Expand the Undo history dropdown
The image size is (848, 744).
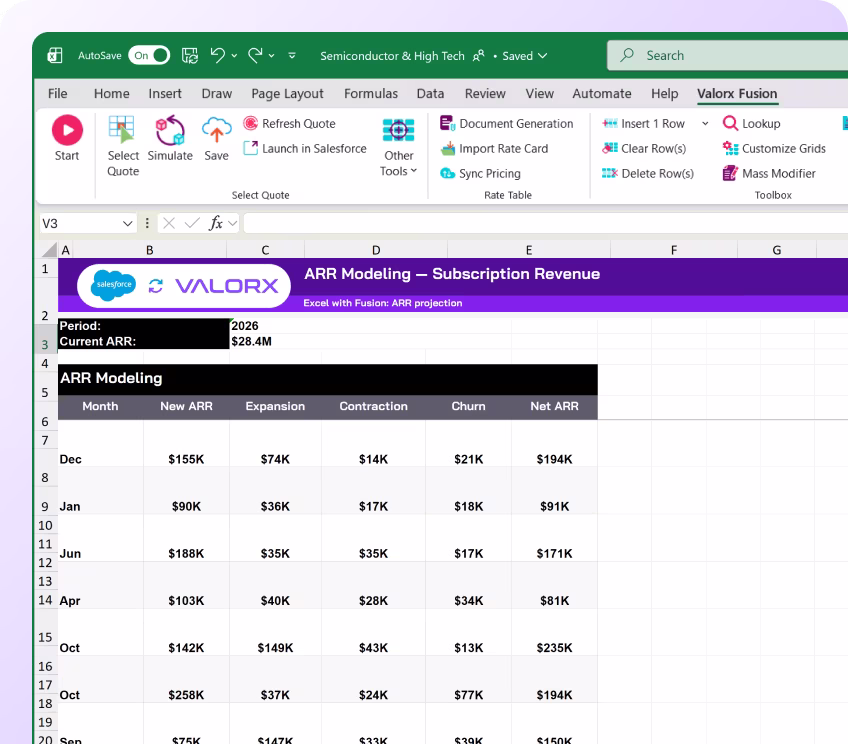[234, 55]
